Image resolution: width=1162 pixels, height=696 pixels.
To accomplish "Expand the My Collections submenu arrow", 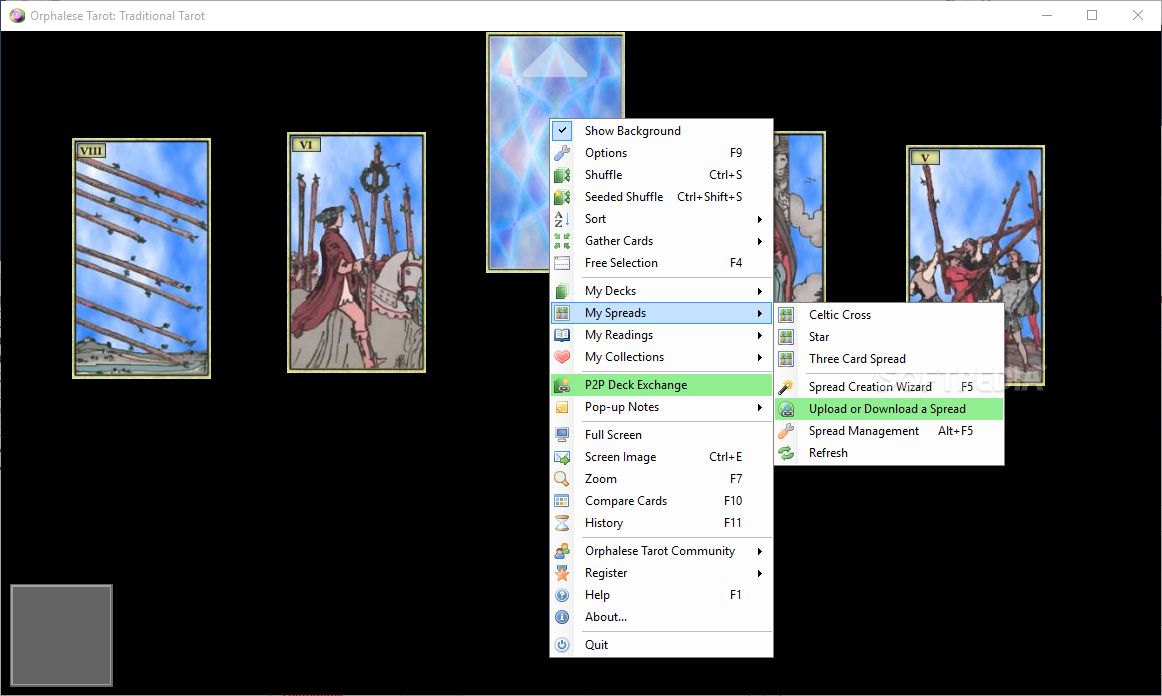I will click(x=760, y=357).
